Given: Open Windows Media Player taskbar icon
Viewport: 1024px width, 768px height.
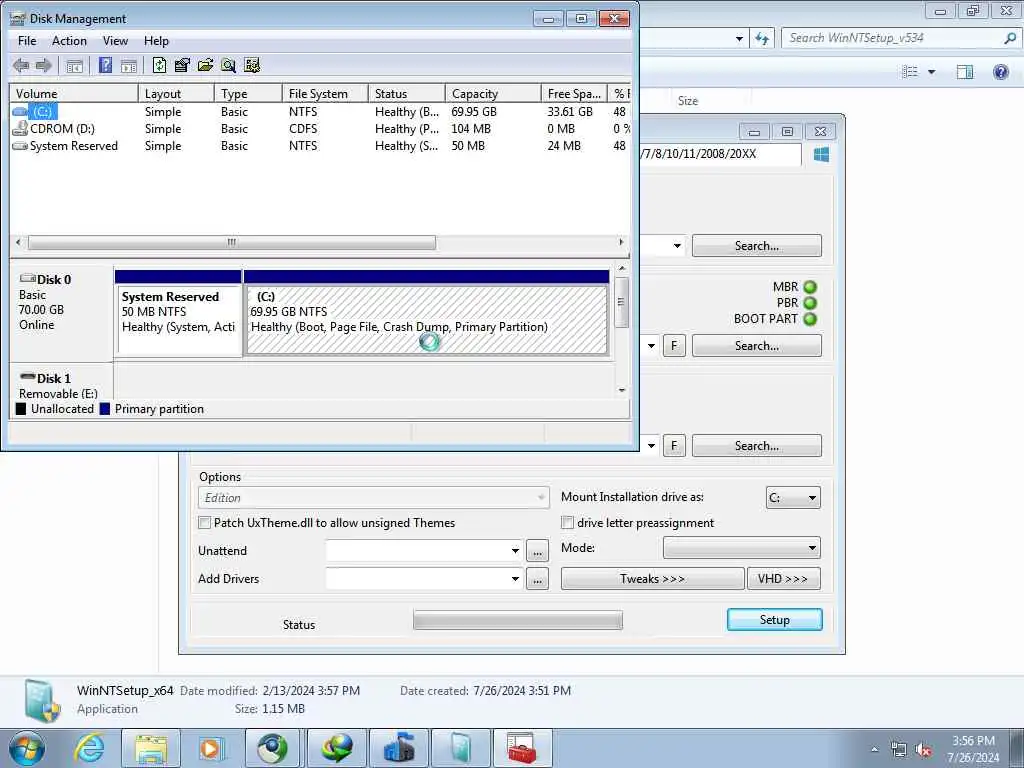Looking at the screenshot, I should pyautogui.click(x=212, y=748).
